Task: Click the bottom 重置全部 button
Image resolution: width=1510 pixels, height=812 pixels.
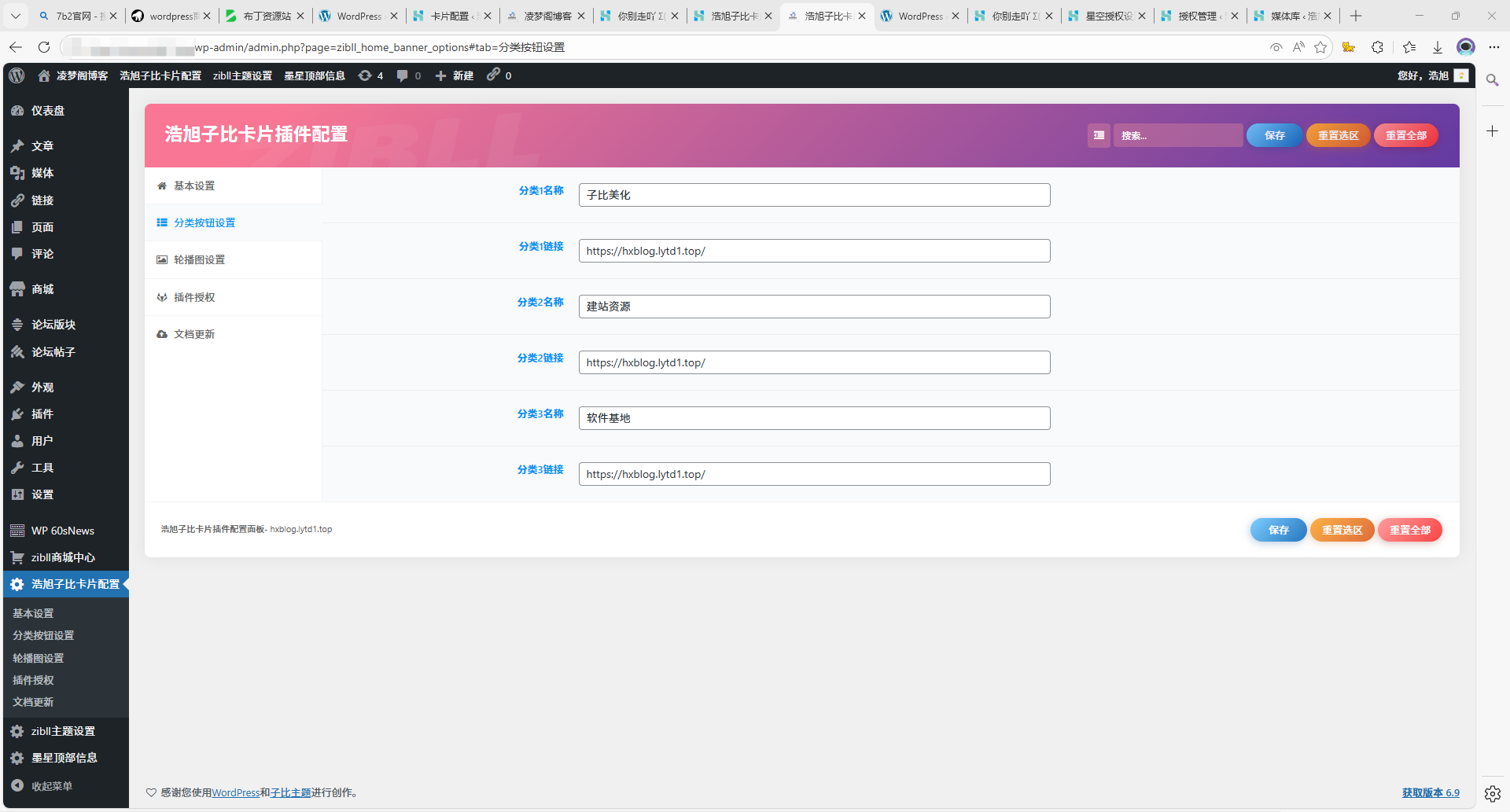Action: coord(1409,530)
